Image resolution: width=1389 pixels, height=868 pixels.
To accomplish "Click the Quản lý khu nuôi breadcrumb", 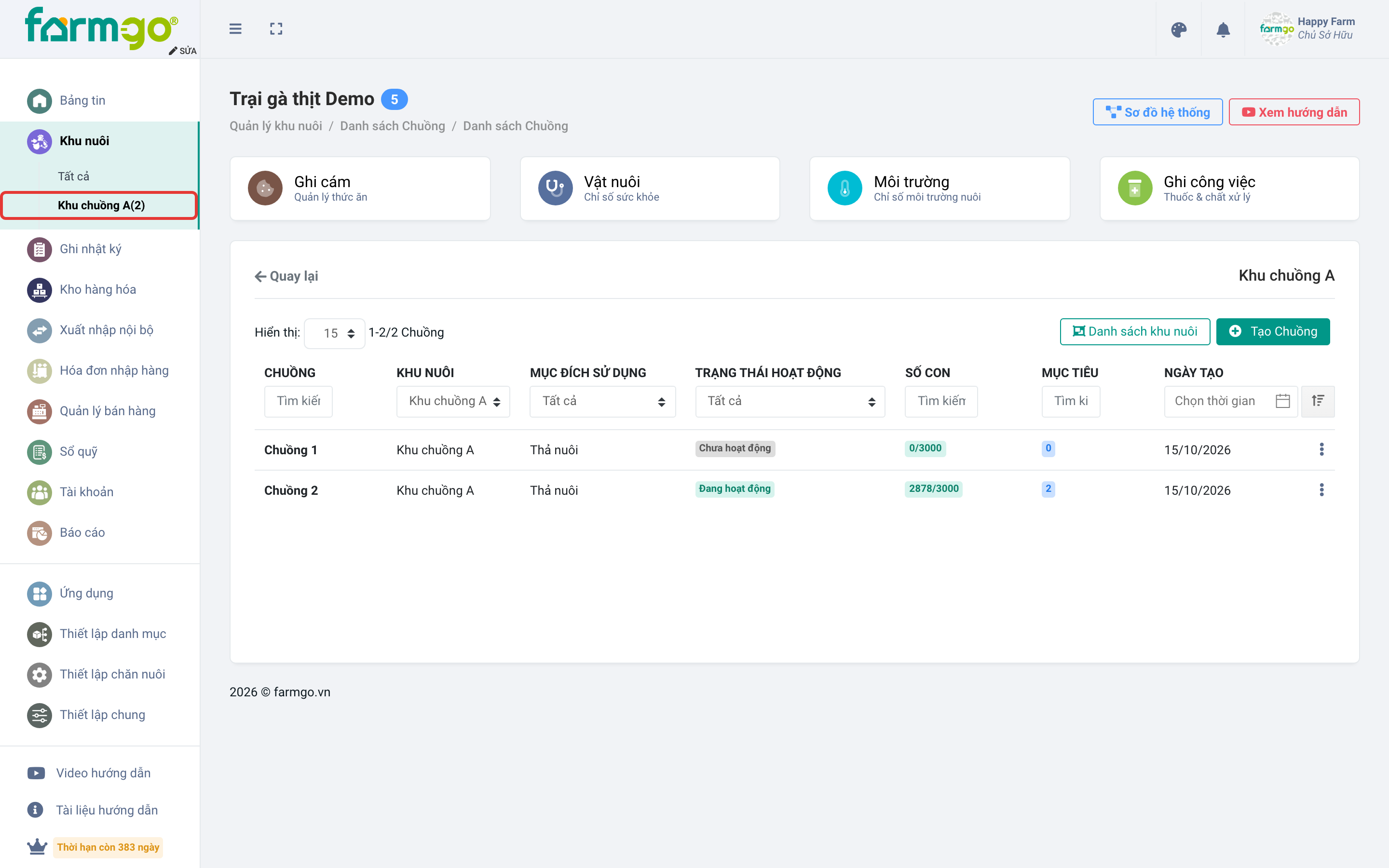I will coord(275,126).
